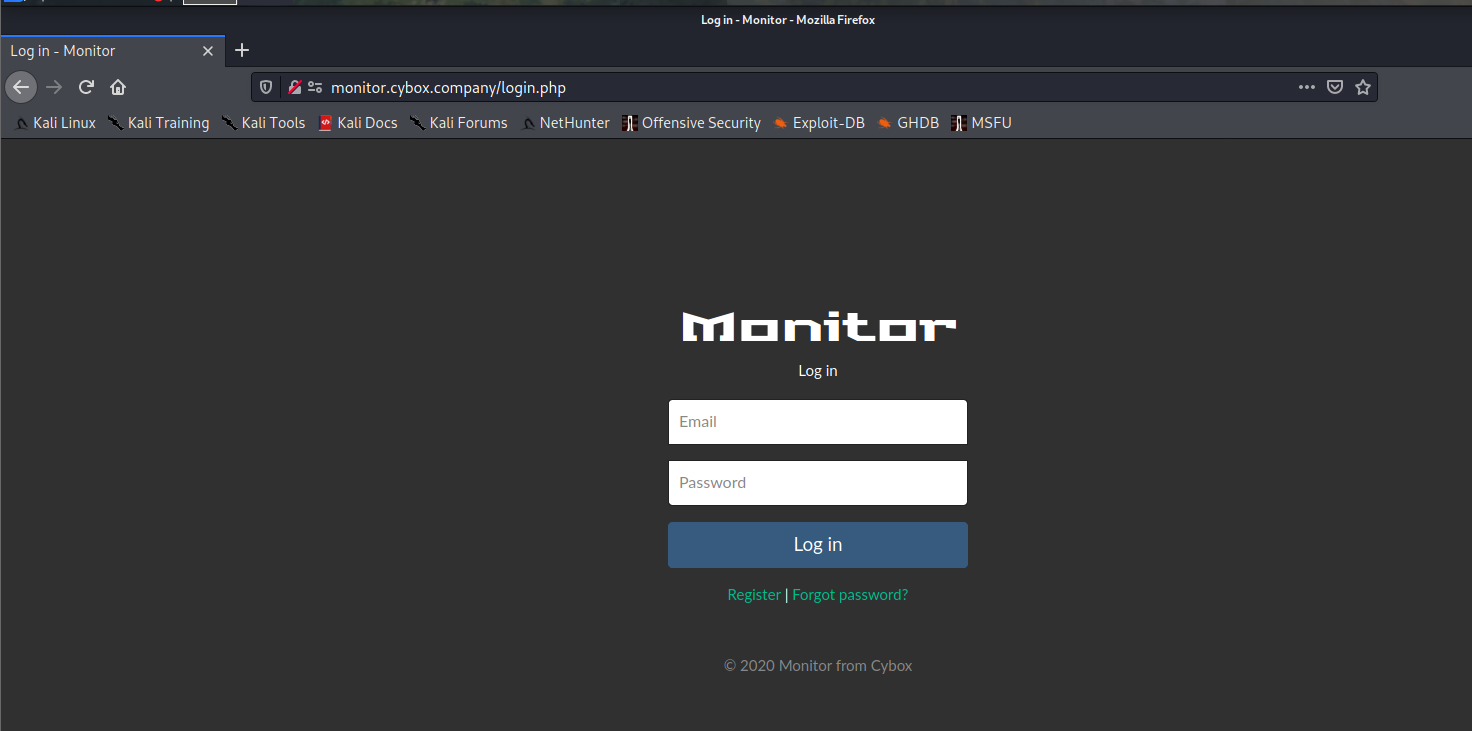Image resolution: width=1472 pixels, height=731 pixels.
Task: Bookmark this page with the star icon
Action: [x=1362, y=87]
